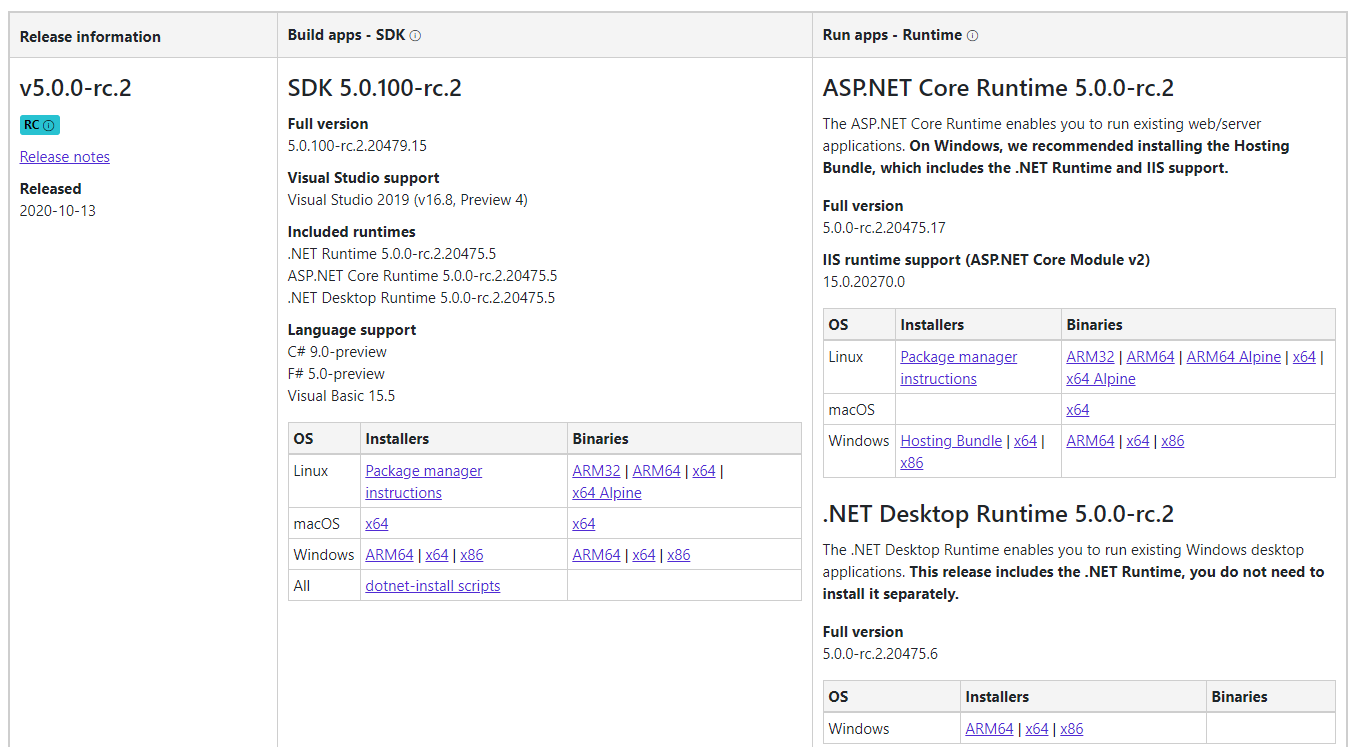Download ASP.NET Core Windows x86 binaries

coord(1173,440)
